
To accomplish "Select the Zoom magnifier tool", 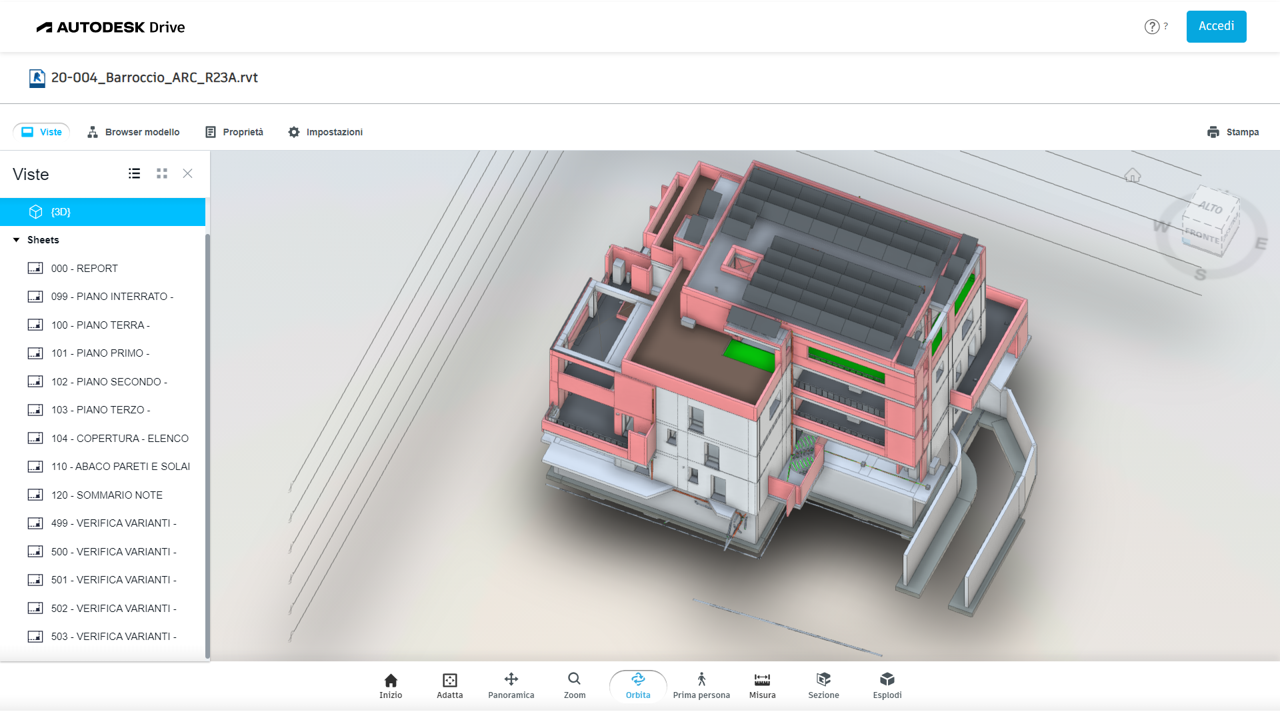I will coord(574,686).
